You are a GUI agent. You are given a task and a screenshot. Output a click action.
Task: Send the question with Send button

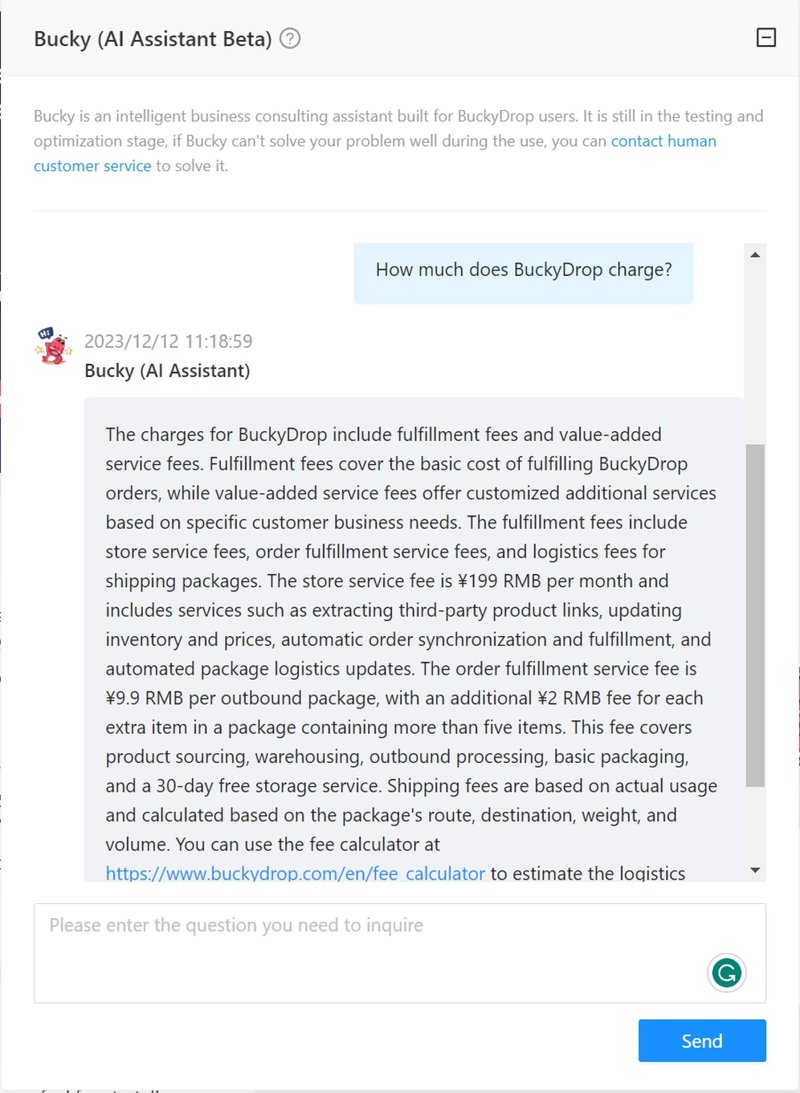[702, 1041]
